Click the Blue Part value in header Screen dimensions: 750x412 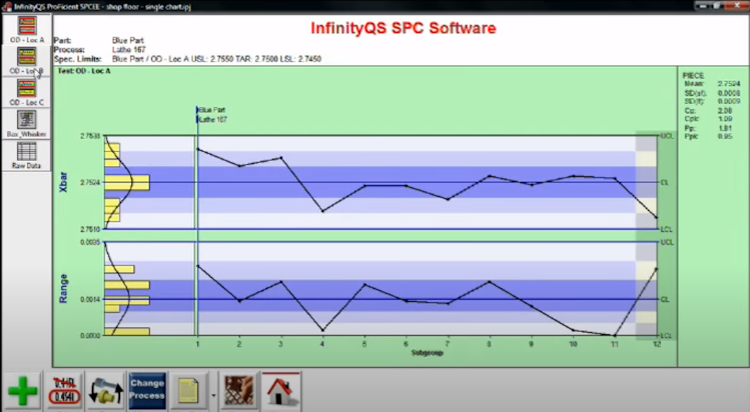click(128, 41)
